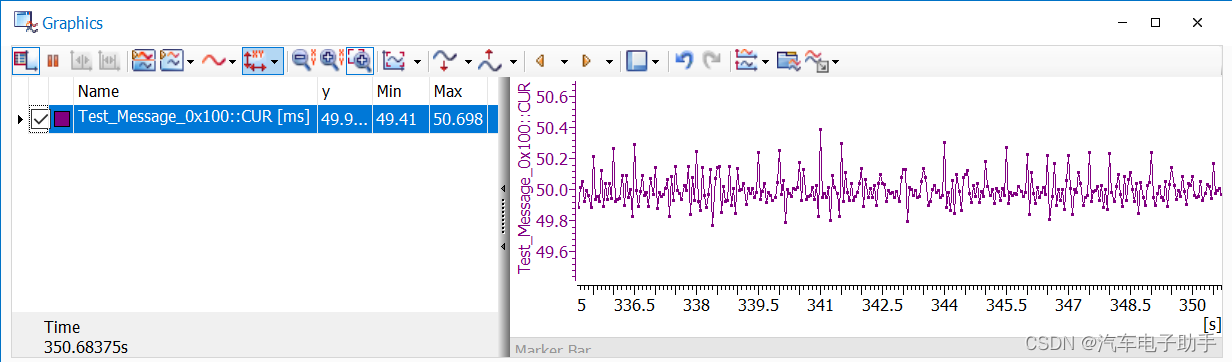This screenshot has height=362, width=1232.
Task: Click the measurement marker cursor icon
Action: (x=446, y=61)
